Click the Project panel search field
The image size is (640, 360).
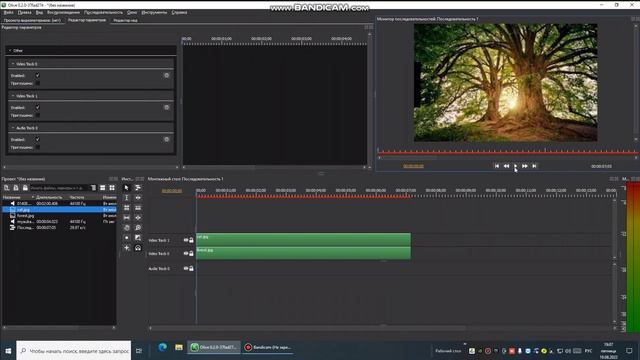click(59, 188)
